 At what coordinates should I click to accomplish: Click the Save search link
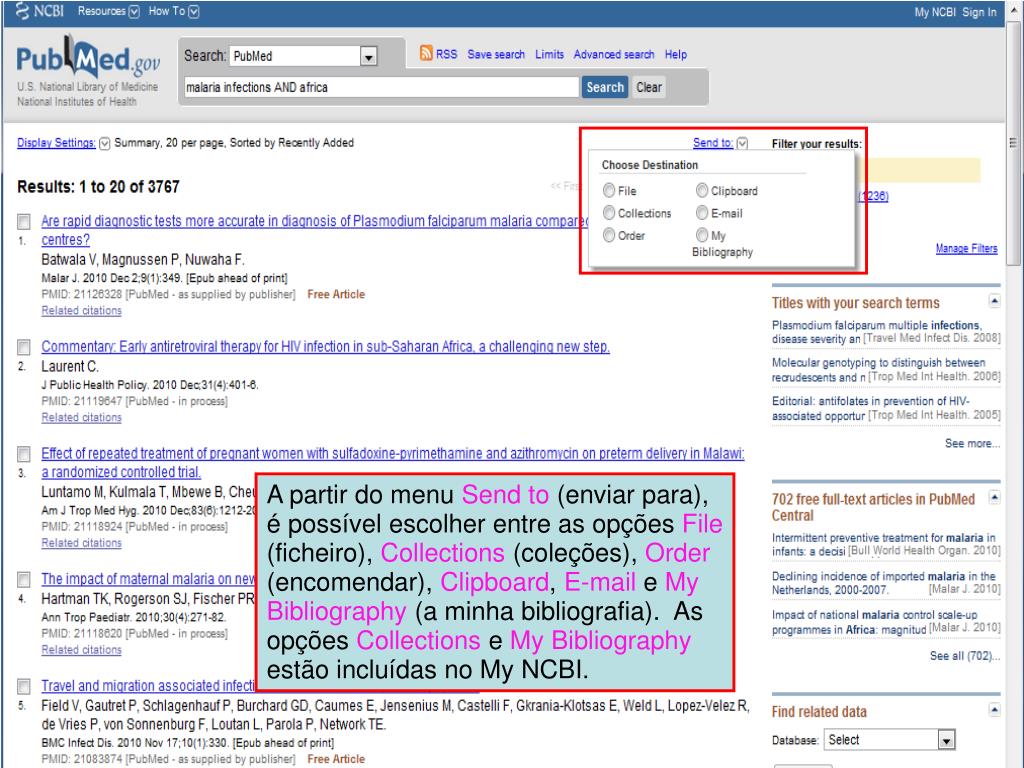tap(496, 54)
